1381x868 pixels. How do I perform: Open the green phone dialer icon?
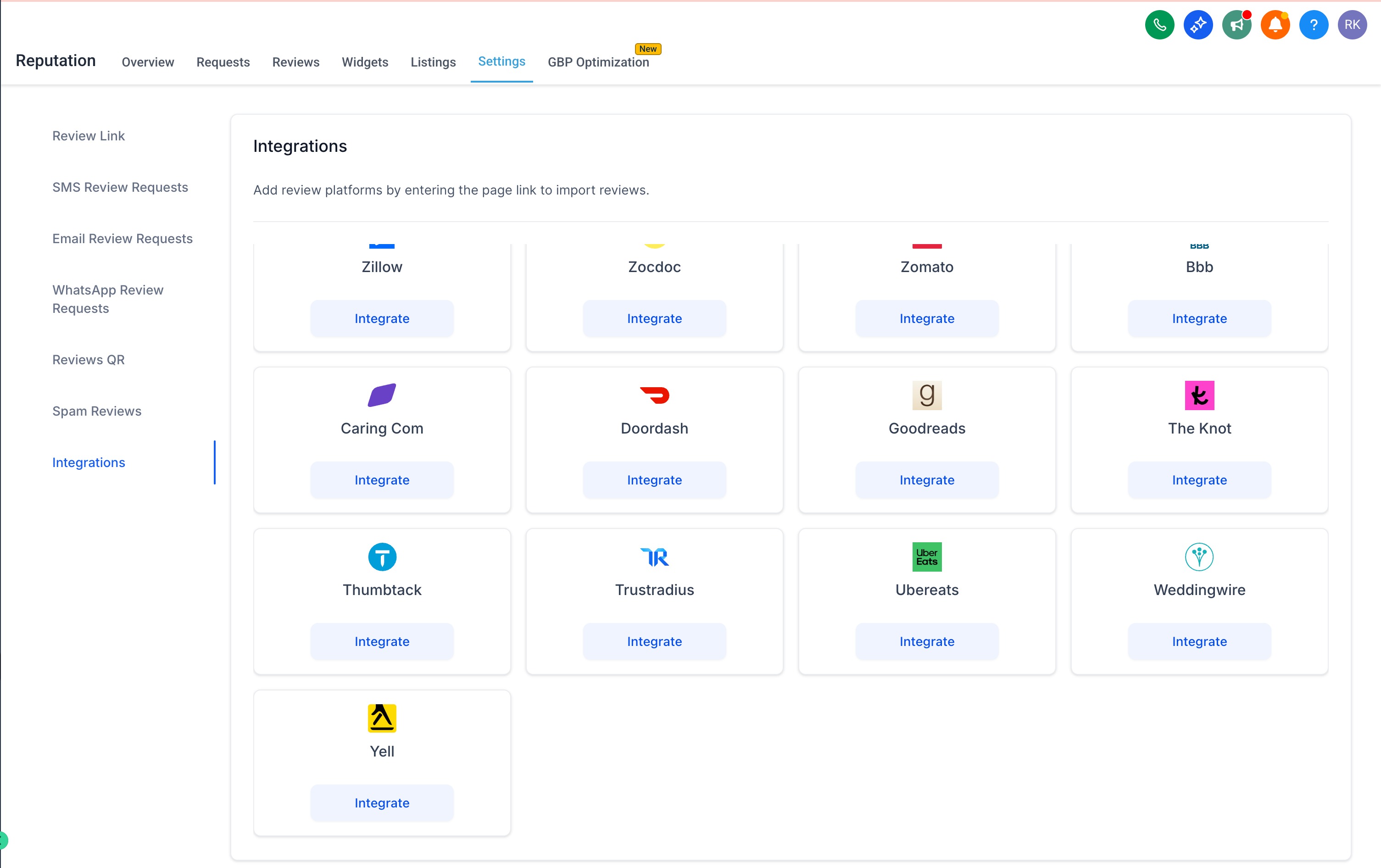click(x=1159, y=25)
